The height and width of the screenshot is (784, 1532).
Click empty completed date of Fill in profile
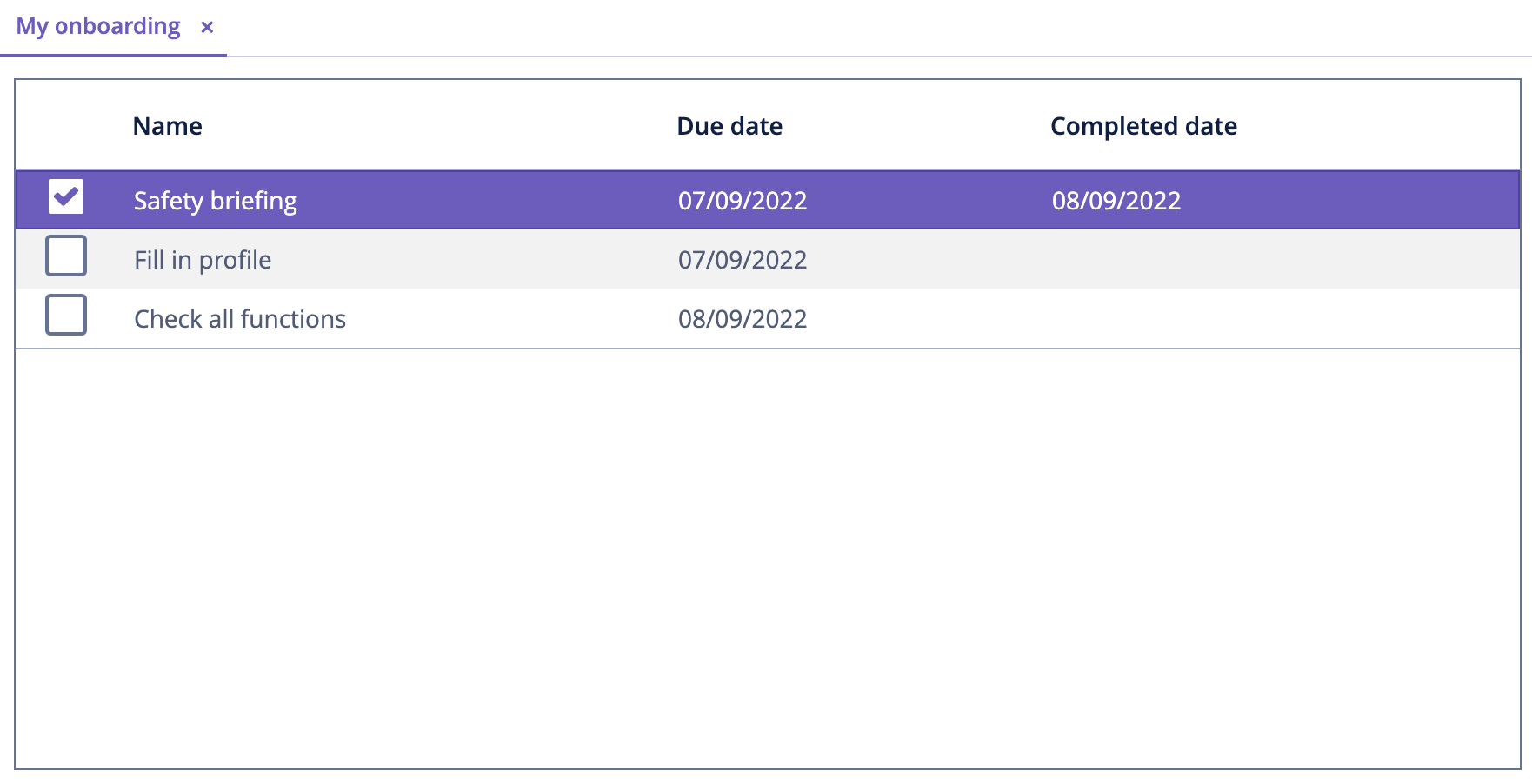(x=1284, y=259)
